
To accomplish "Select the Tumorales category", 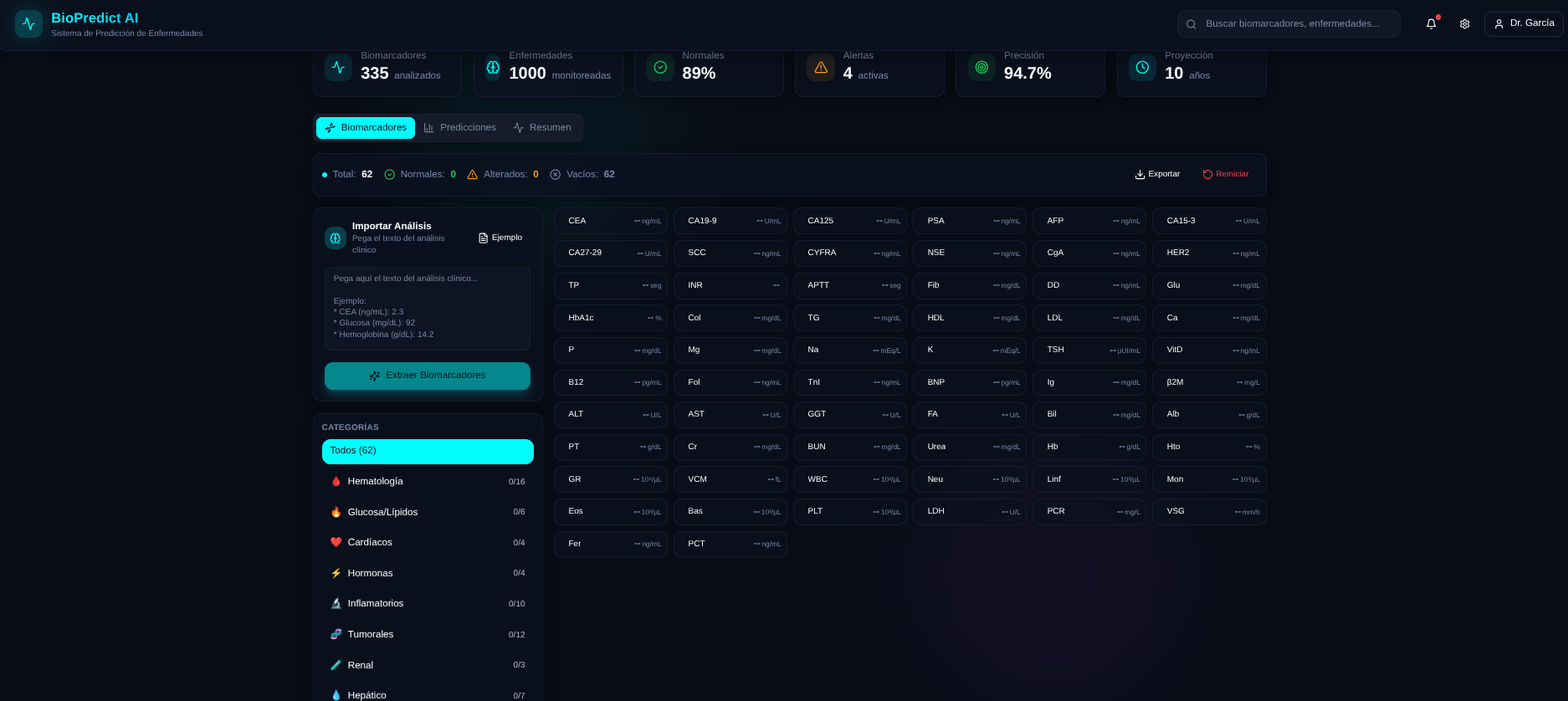I will (x=428, y=634).
